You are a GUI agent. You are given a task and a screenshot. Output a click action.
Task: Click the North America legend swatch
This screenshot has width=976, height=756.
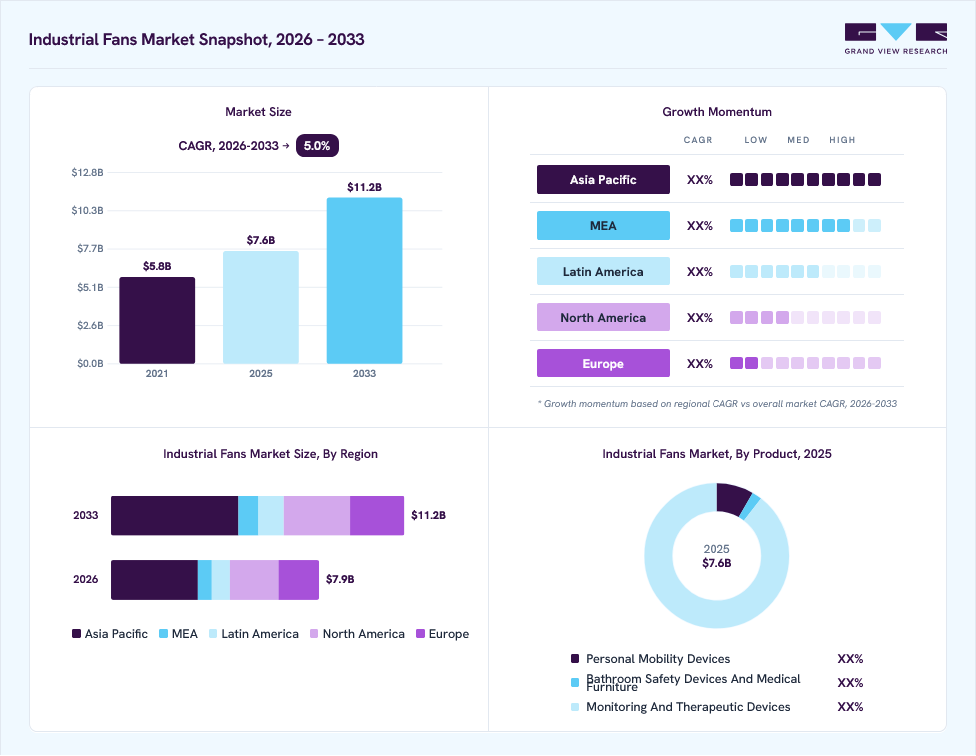point(314,634)
